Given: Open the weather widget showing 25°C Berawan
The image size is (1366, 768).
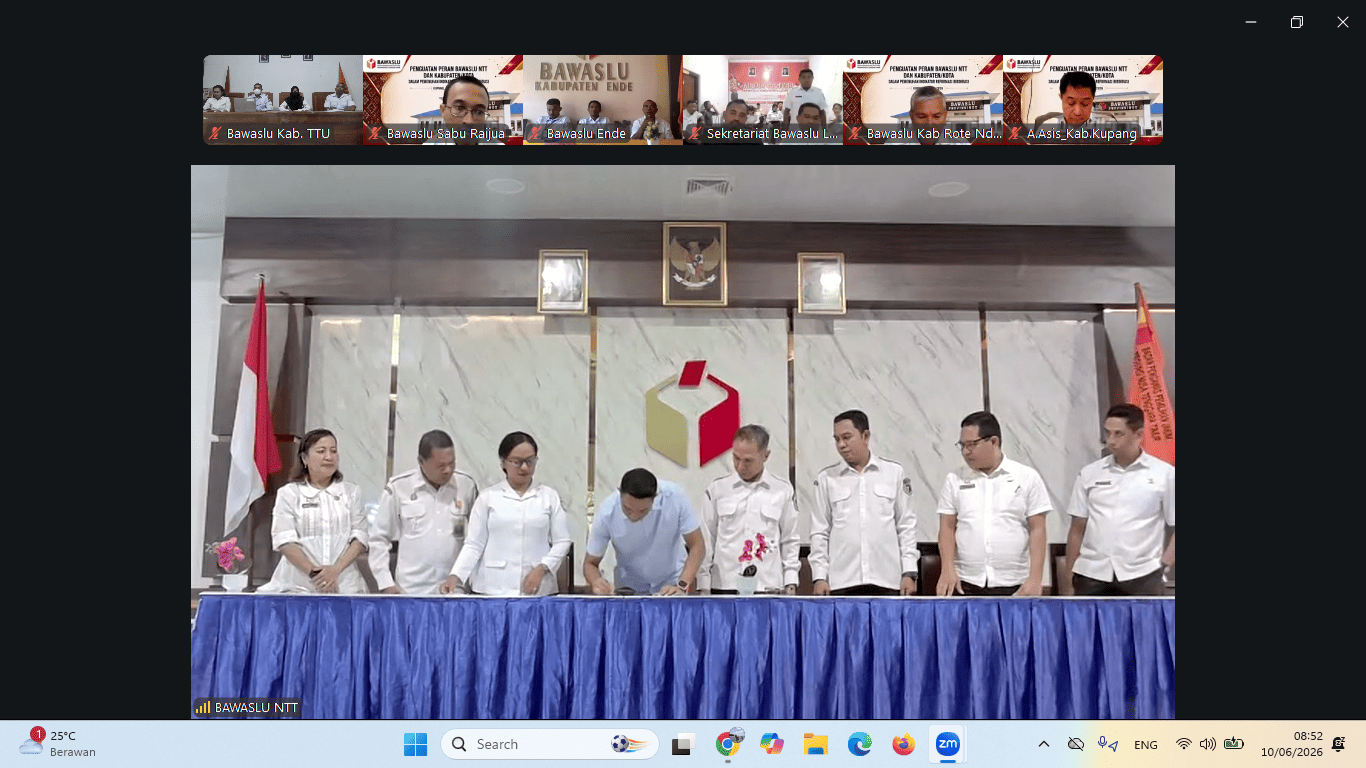Looking at the screenshot, I should (x=58, y=744).
